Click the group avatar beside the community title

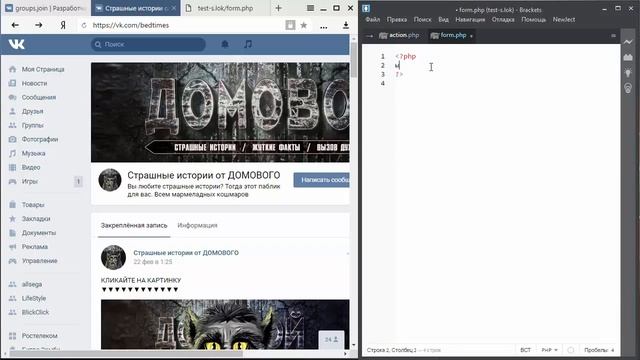pyautogui.click(x=110, y=180)
